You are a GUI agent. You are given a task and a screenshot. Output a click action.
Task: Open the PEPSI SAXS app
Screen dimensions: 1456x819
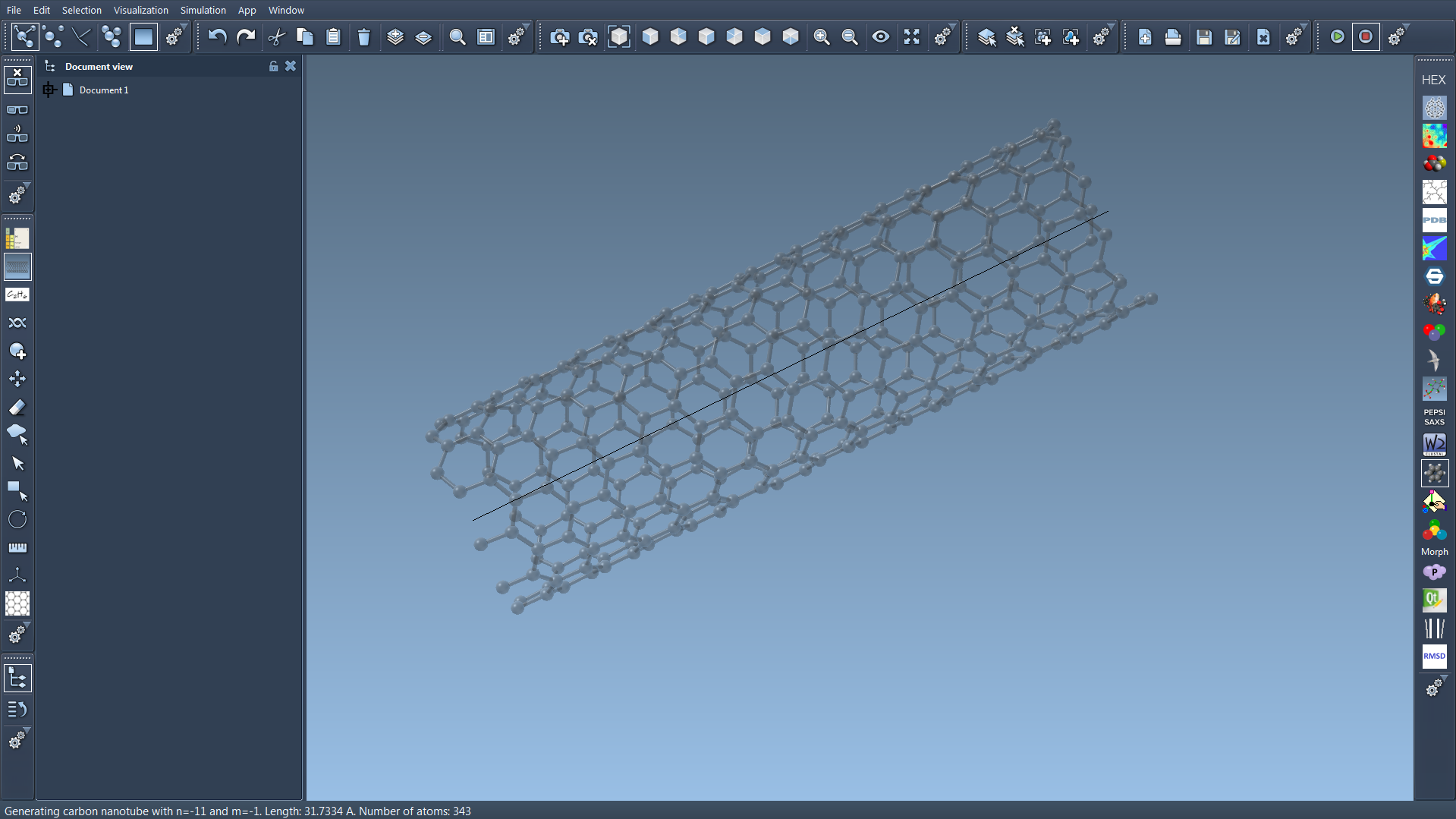coord(1434,417)
